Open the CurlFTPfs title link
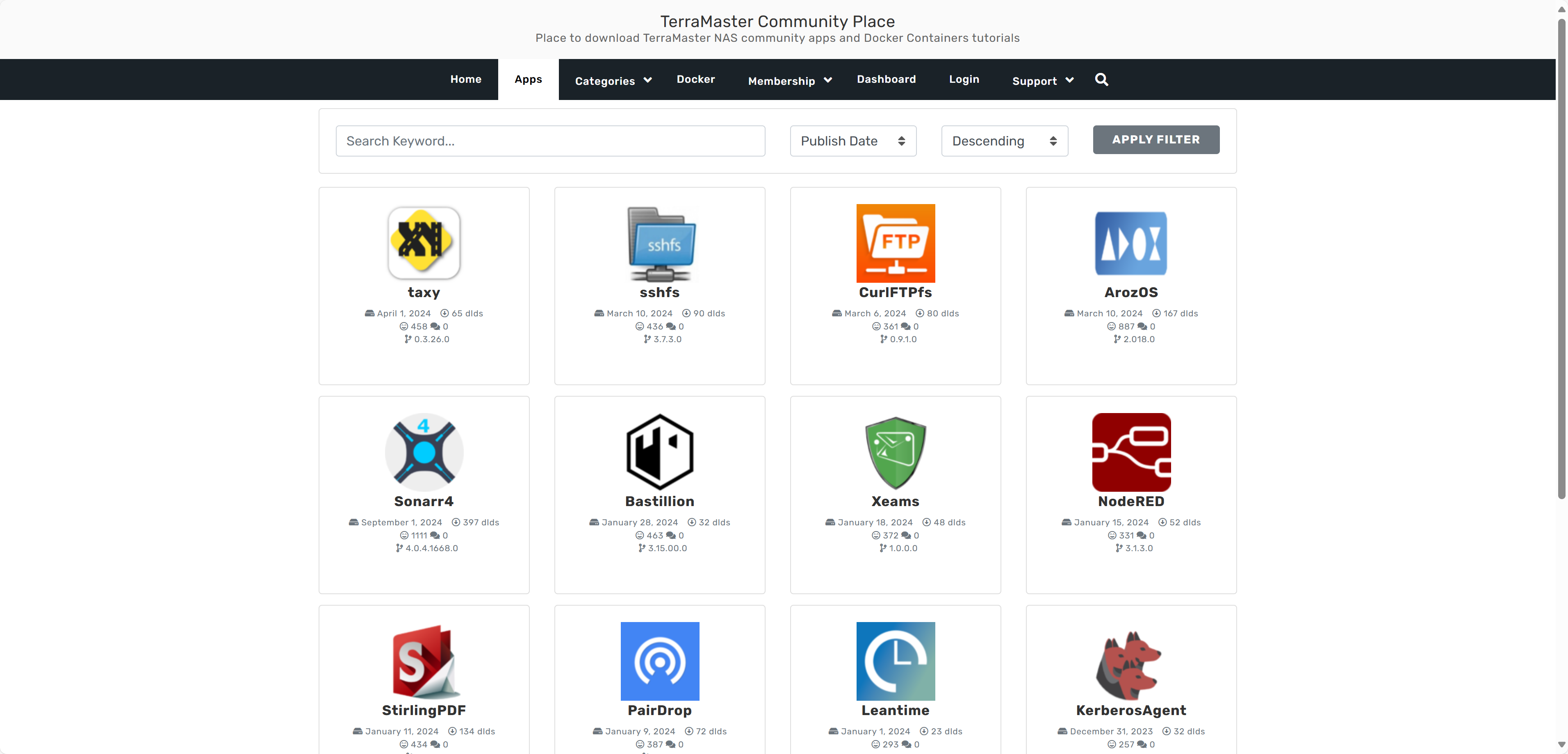1568x754 pixels. (x=896, y=293)
